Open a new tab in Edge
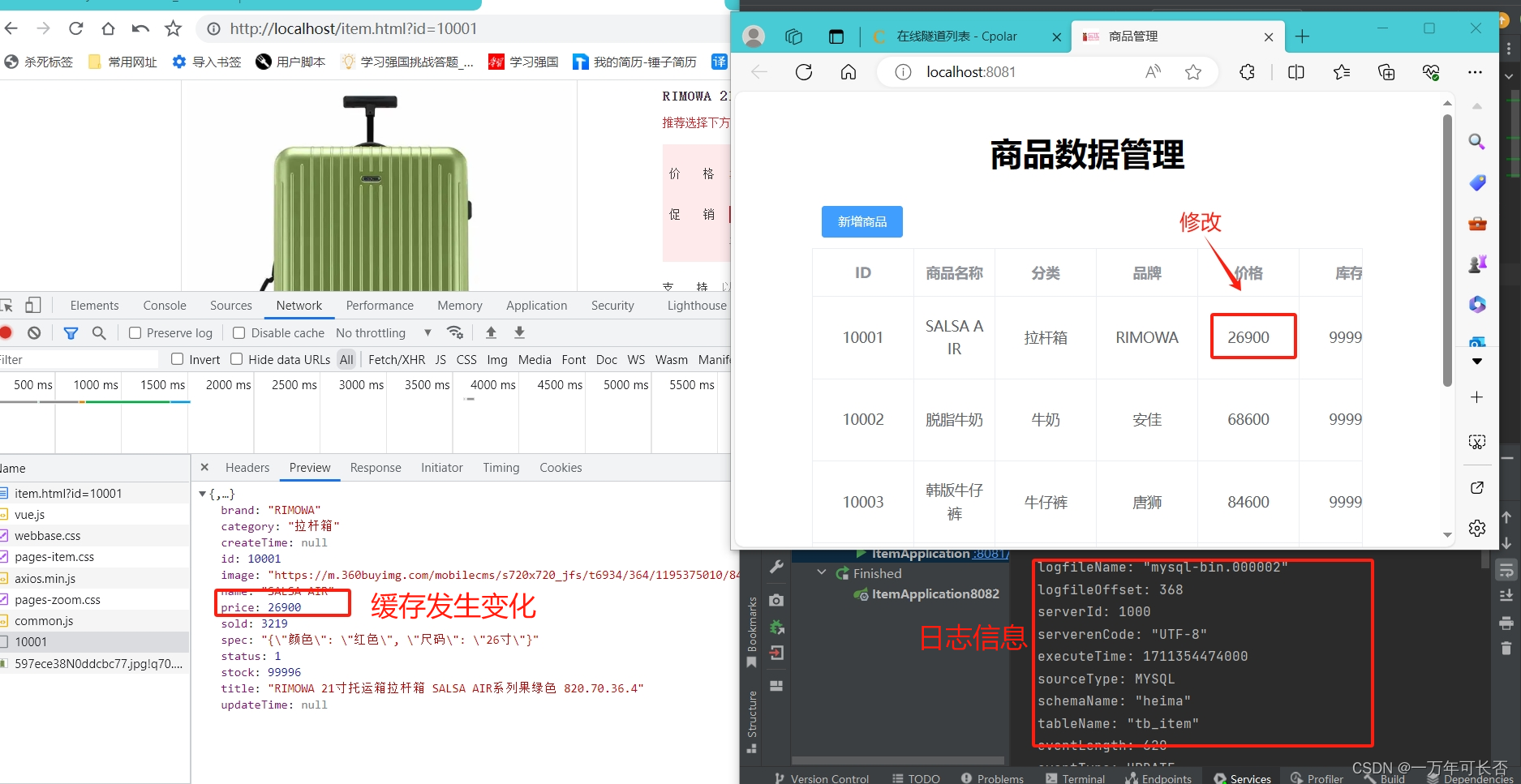 pos(1303,36)
